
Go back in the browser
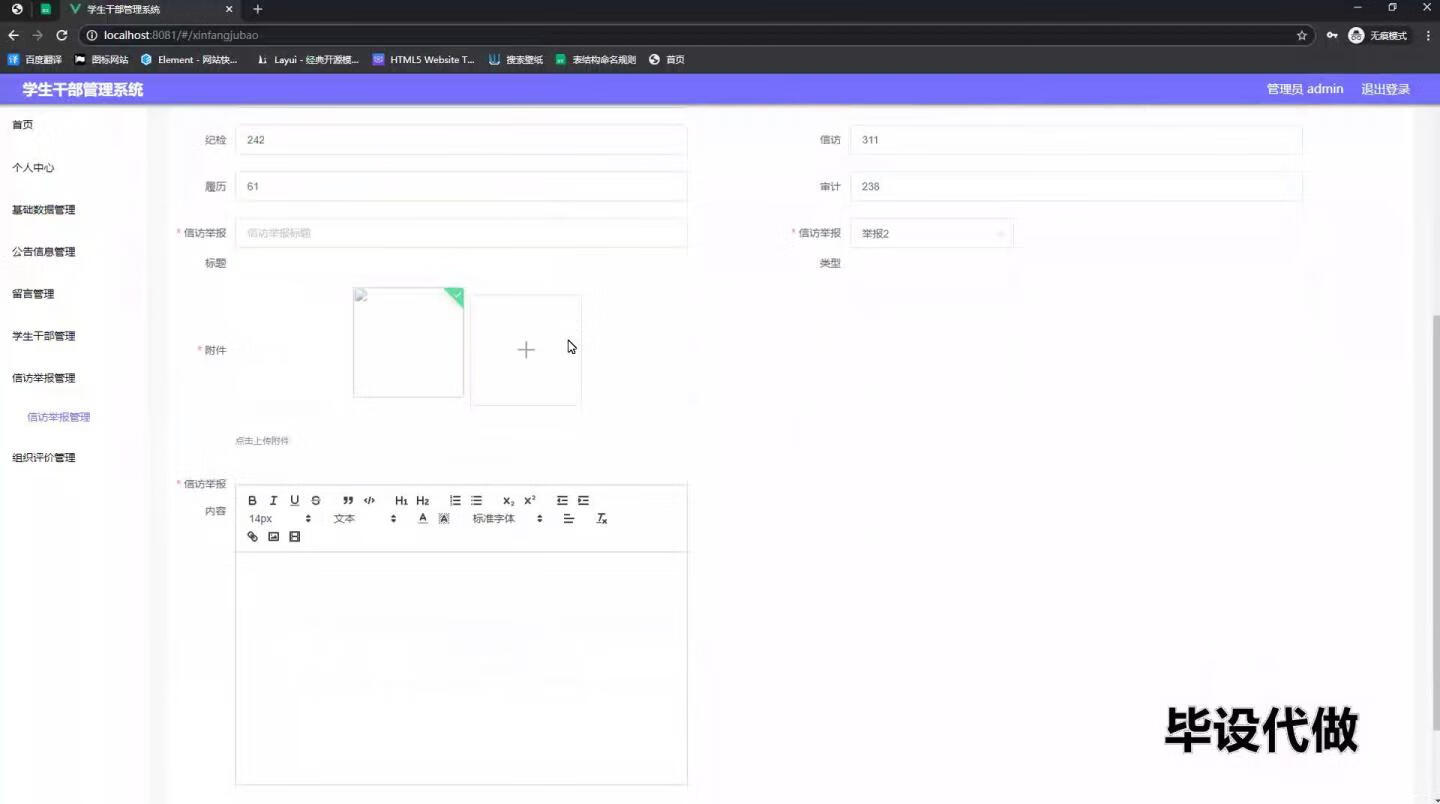[x=13, y=35]
